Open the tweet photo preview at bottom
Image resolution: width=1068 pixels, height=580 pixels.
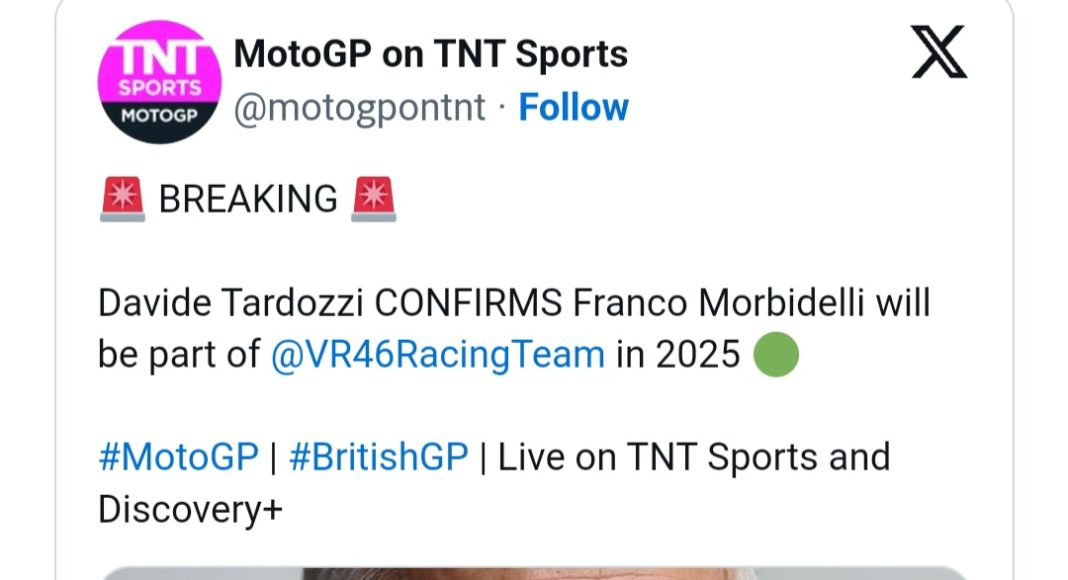pyautogui.click(x=534, y=572)
